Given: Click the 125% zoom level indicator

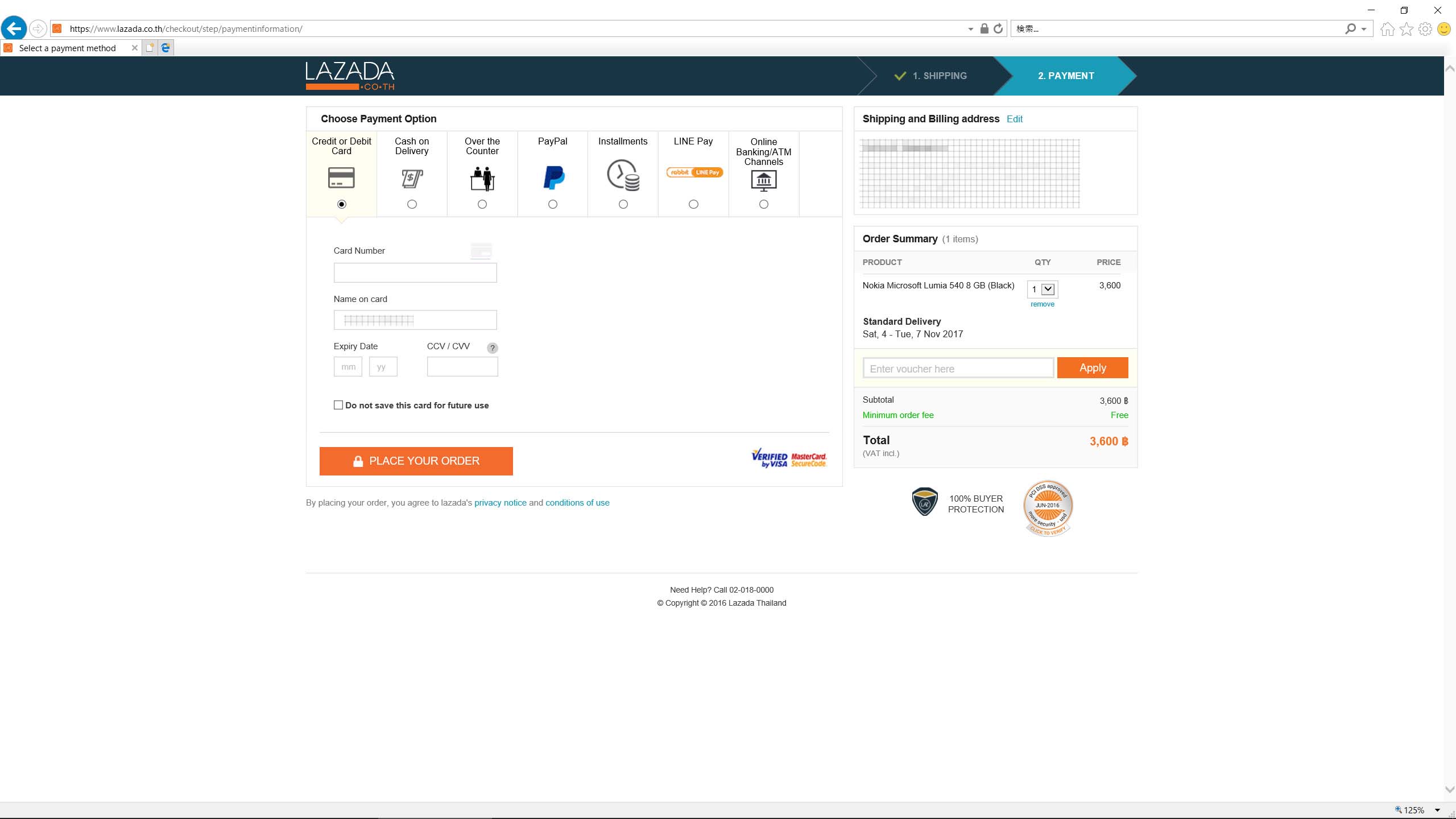Looking at the screenshot, I should 1409,810.
